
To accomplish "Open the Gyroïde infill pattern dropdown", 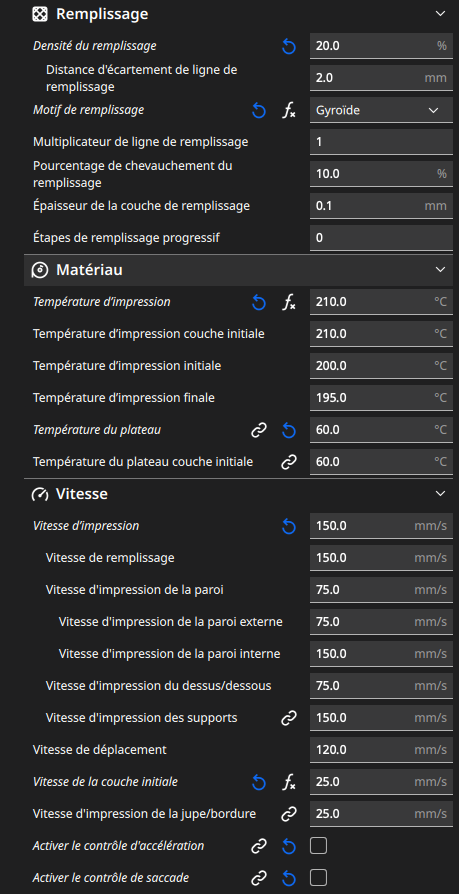I will point(381,111).
